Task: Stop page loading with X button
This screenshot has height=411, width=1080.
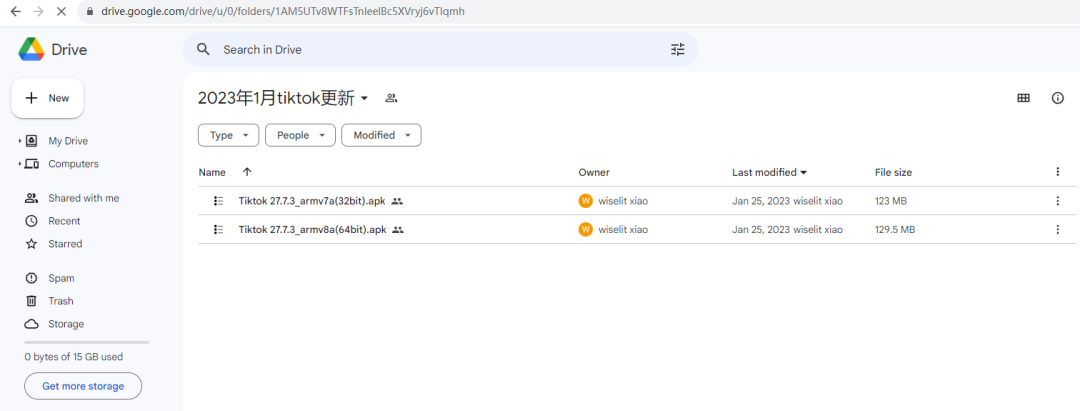Action: pyautogui.click(x=61, y=12)
